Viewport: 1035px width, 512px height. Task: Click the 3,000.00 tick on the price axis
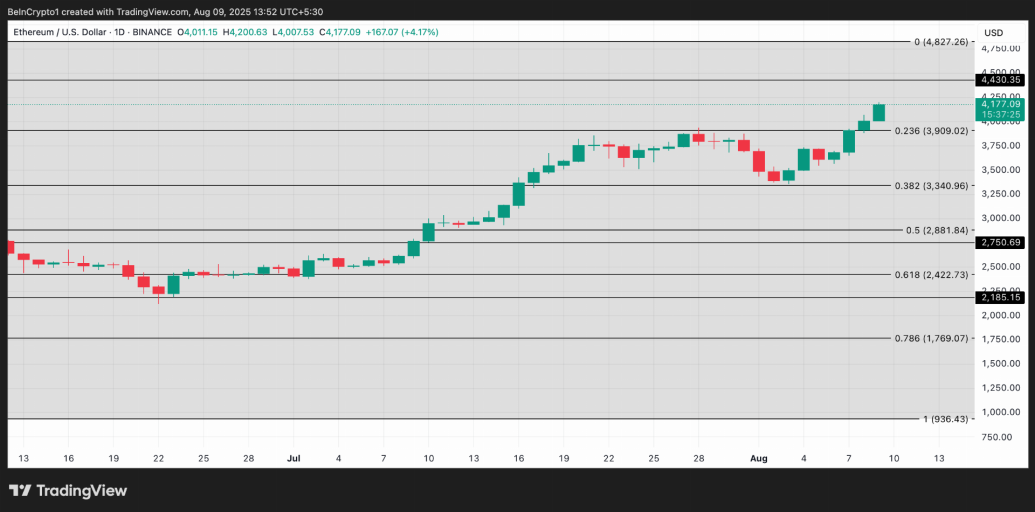pyautogui.click(x=1001, y=218)
